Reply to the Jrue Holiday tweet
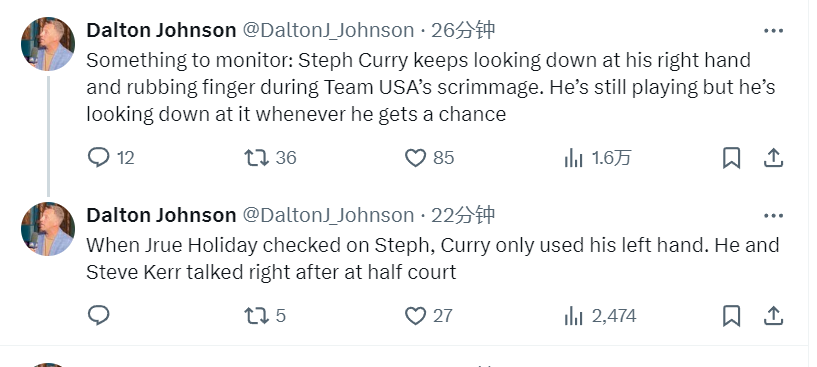817x367 pixels. pyautogui.click(x=98, y=315)
